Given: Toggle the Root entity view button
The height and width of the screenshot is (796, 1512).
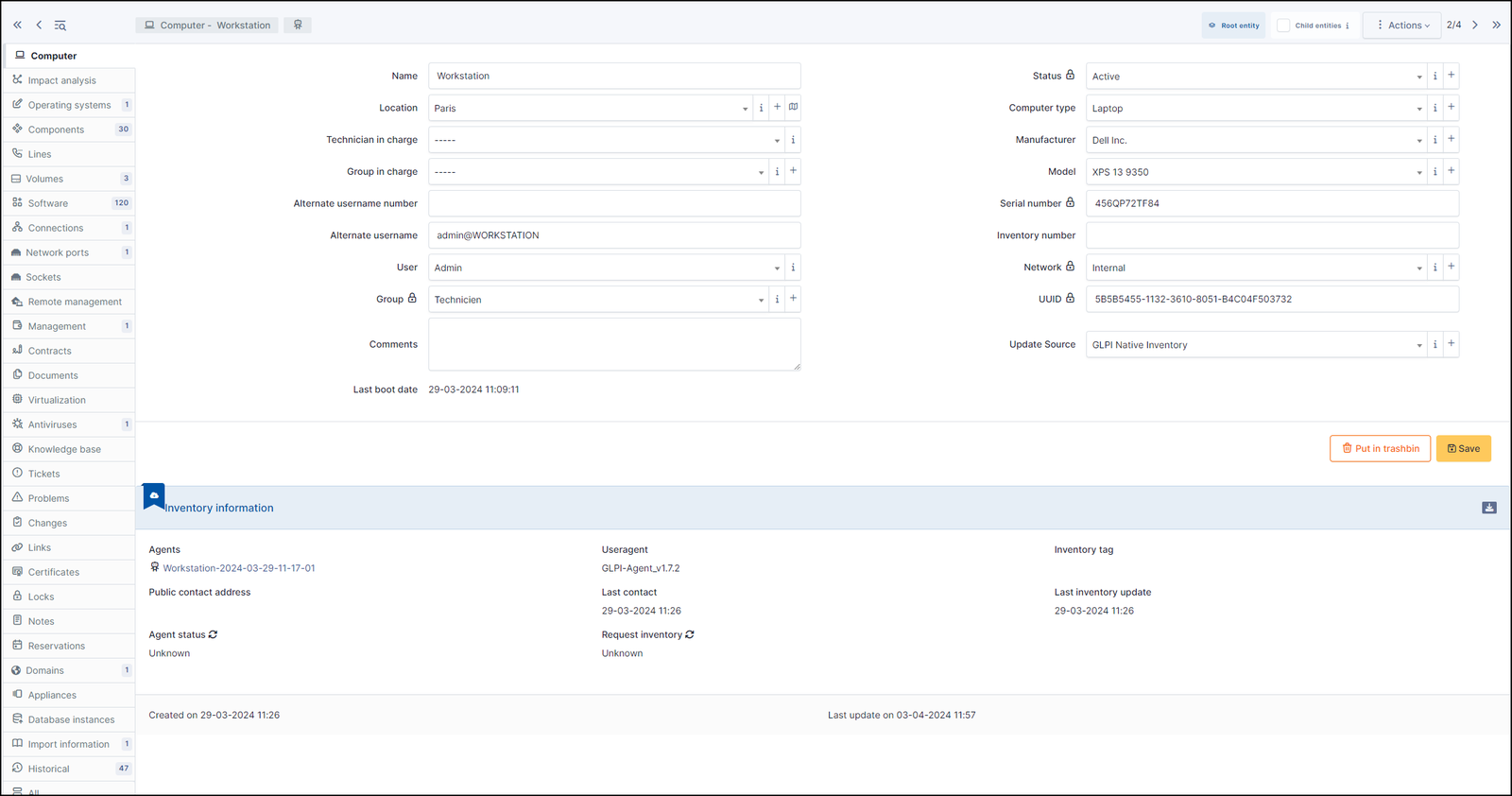Looking at the screenshot, I should point(1234,26).
